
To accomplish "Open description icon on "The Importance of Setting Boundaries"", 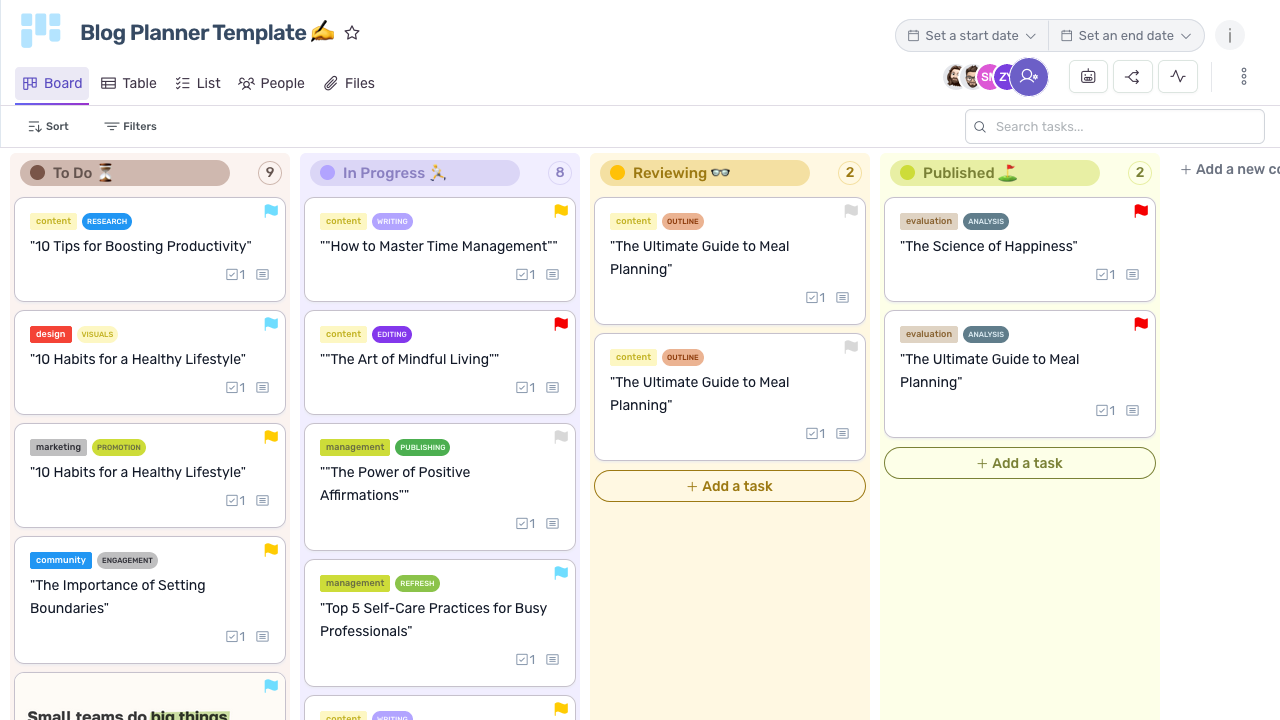I will [x=262, y=636].
